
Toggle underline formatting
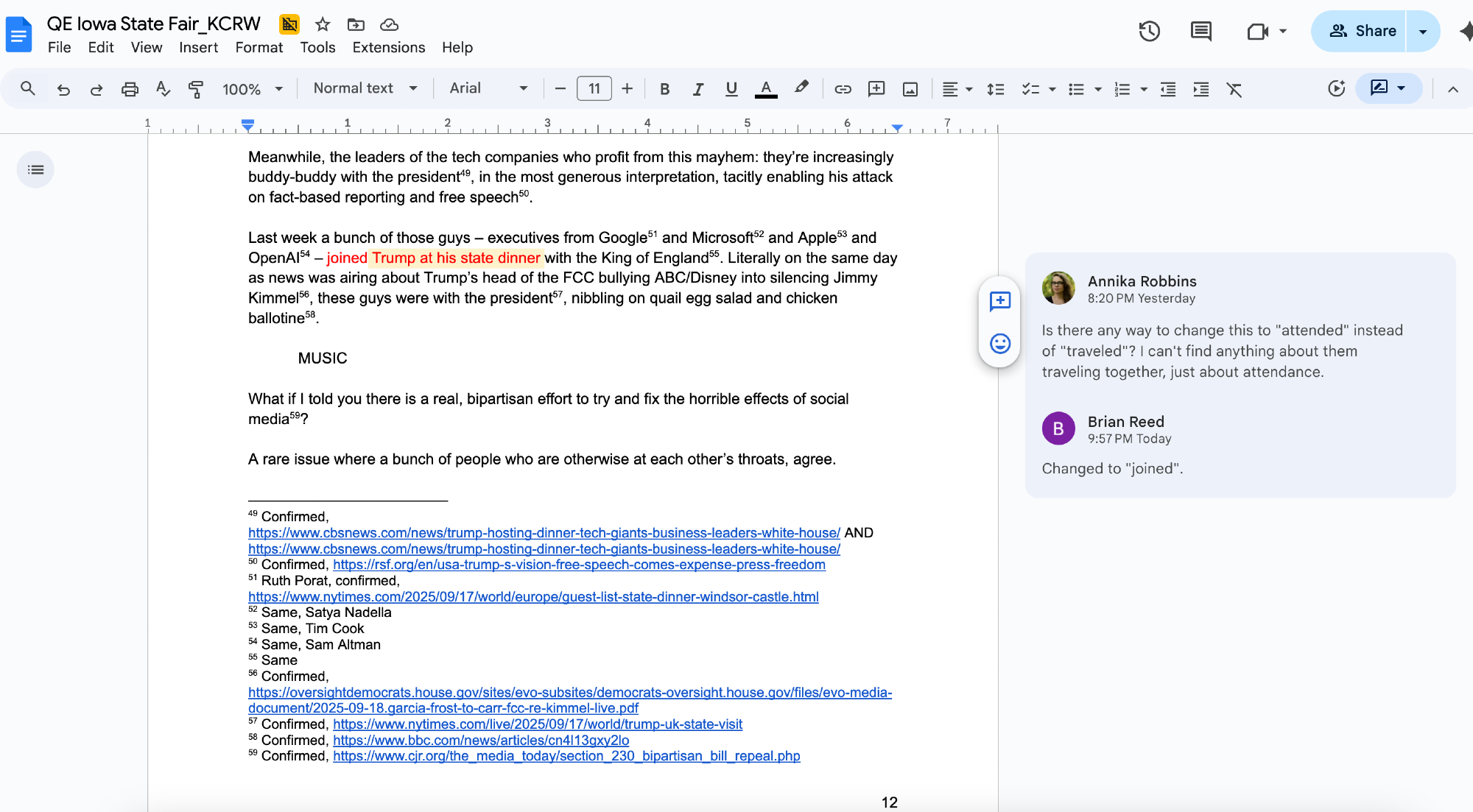click(731, 89)
